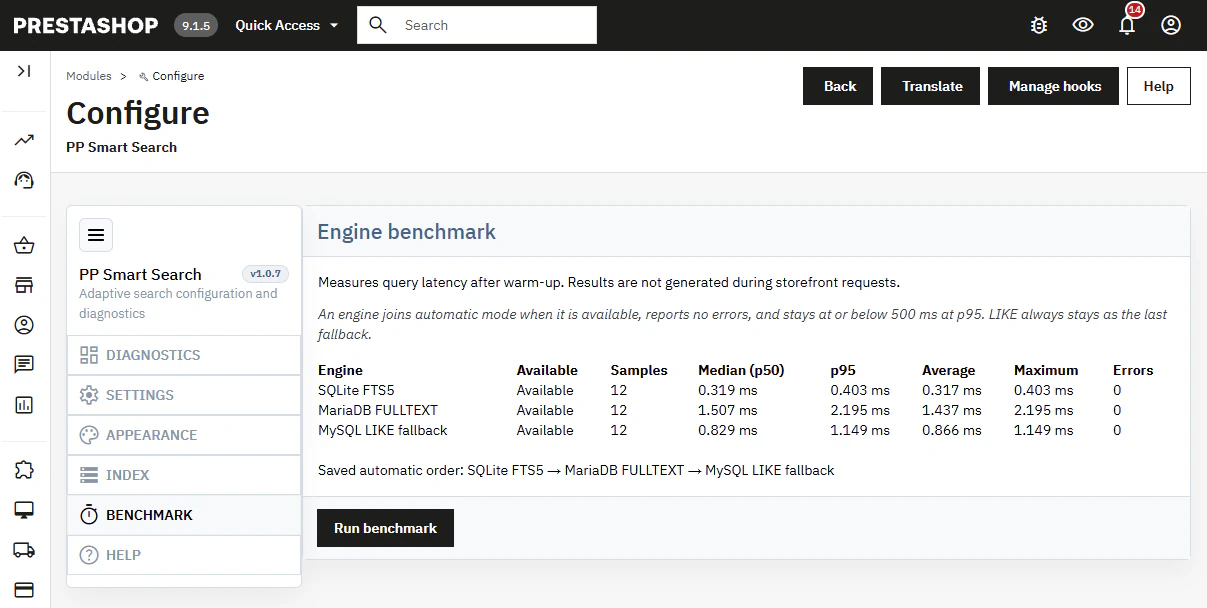This screenshot has height=608, width=1207.
Task: Click the Help question mark icon
Action: point(89,555)
